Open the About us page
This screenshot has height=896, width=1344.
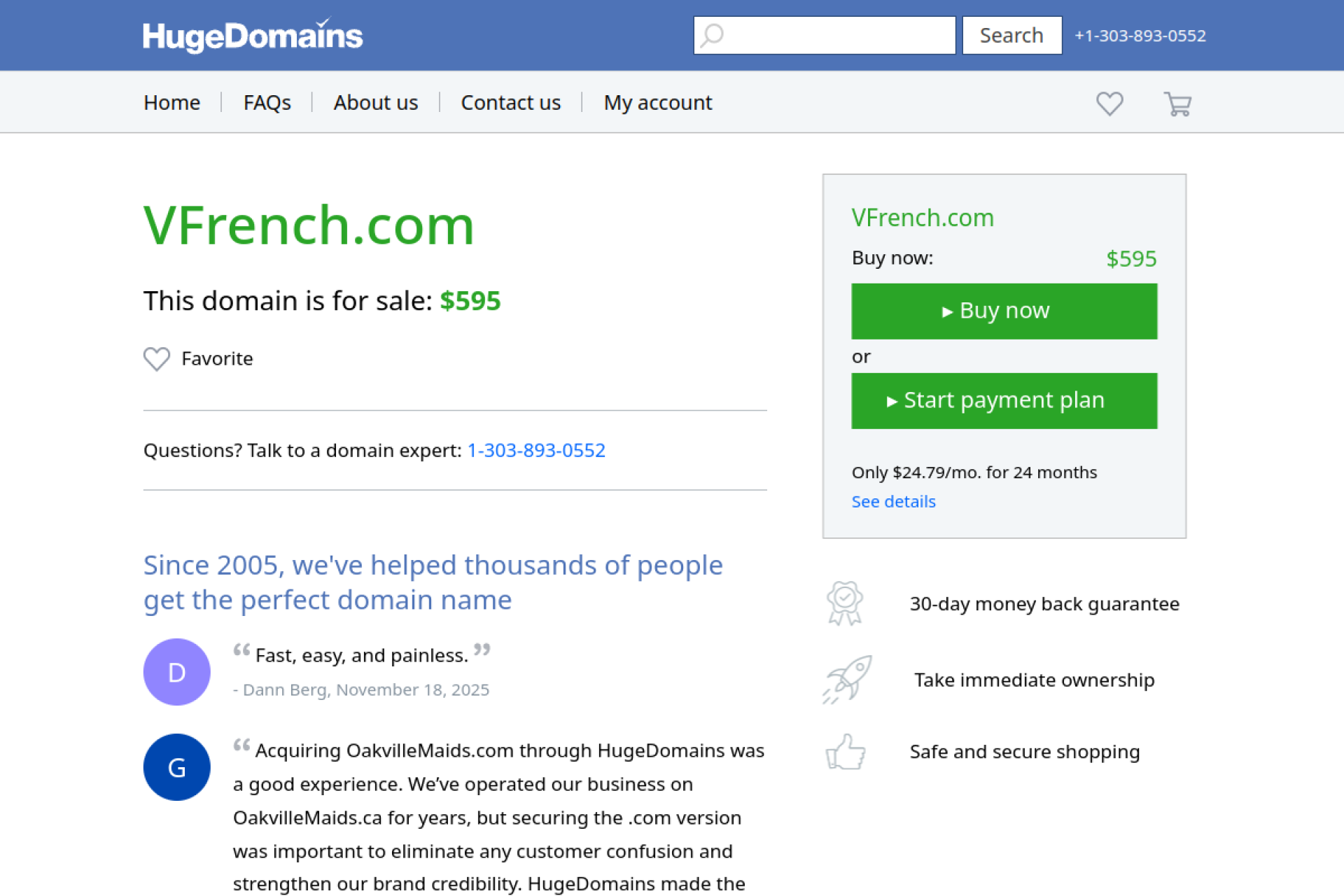pyautogui.click(x=376, y=103)
